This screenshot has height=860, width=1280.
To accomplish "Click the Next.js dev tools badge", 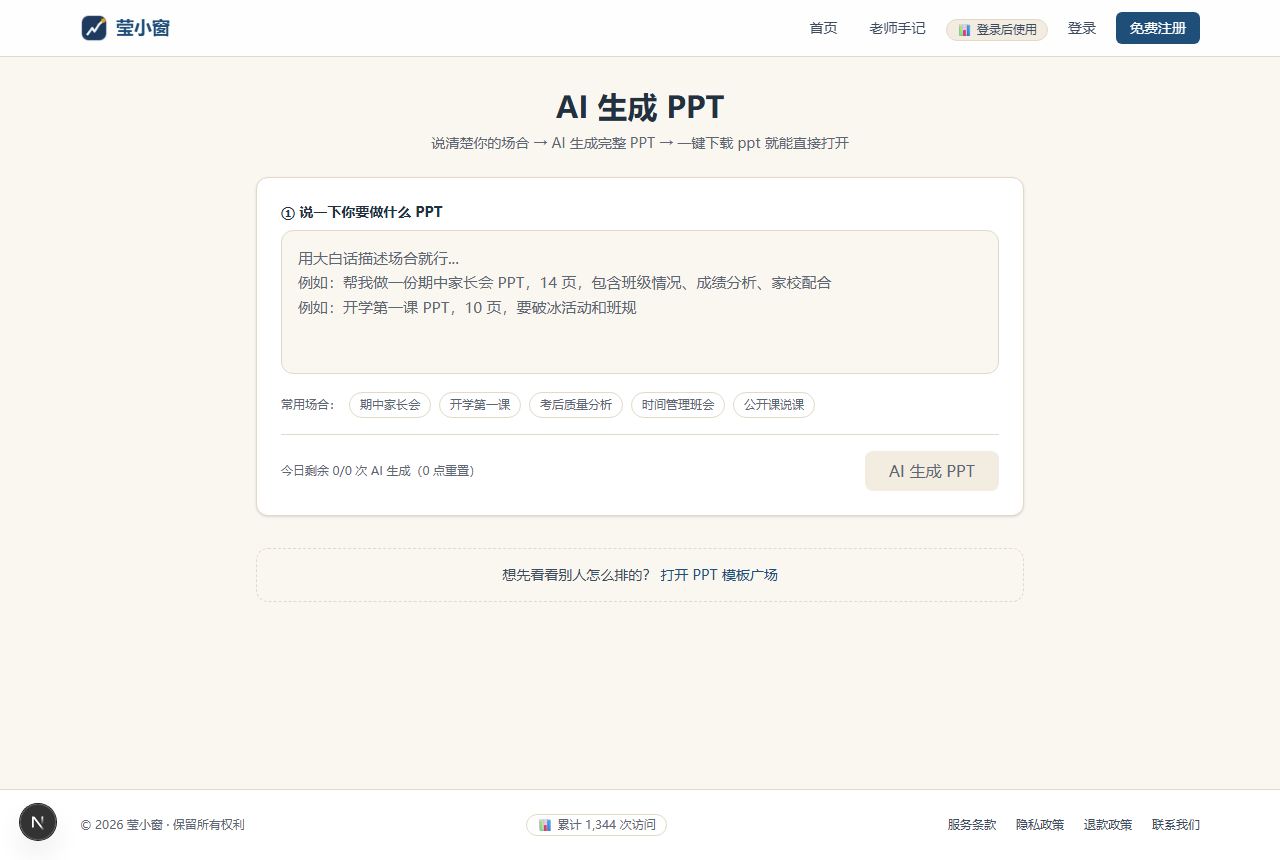I will click(x=38, y=822).
